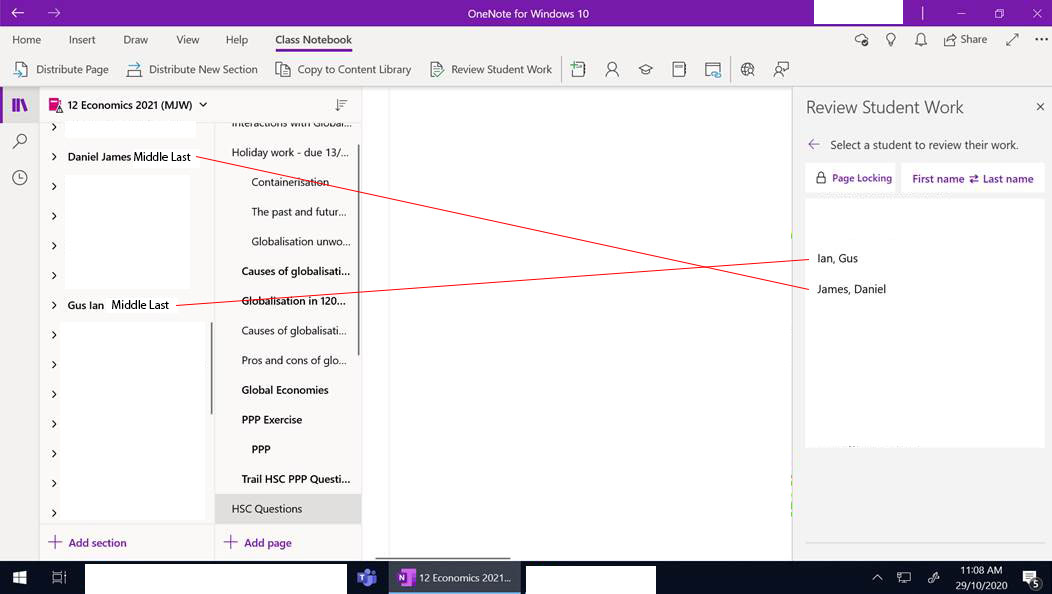Screen dimensions: 1052x594
Task: Close the Review Student Work pane
Action: coord(1040,106)
